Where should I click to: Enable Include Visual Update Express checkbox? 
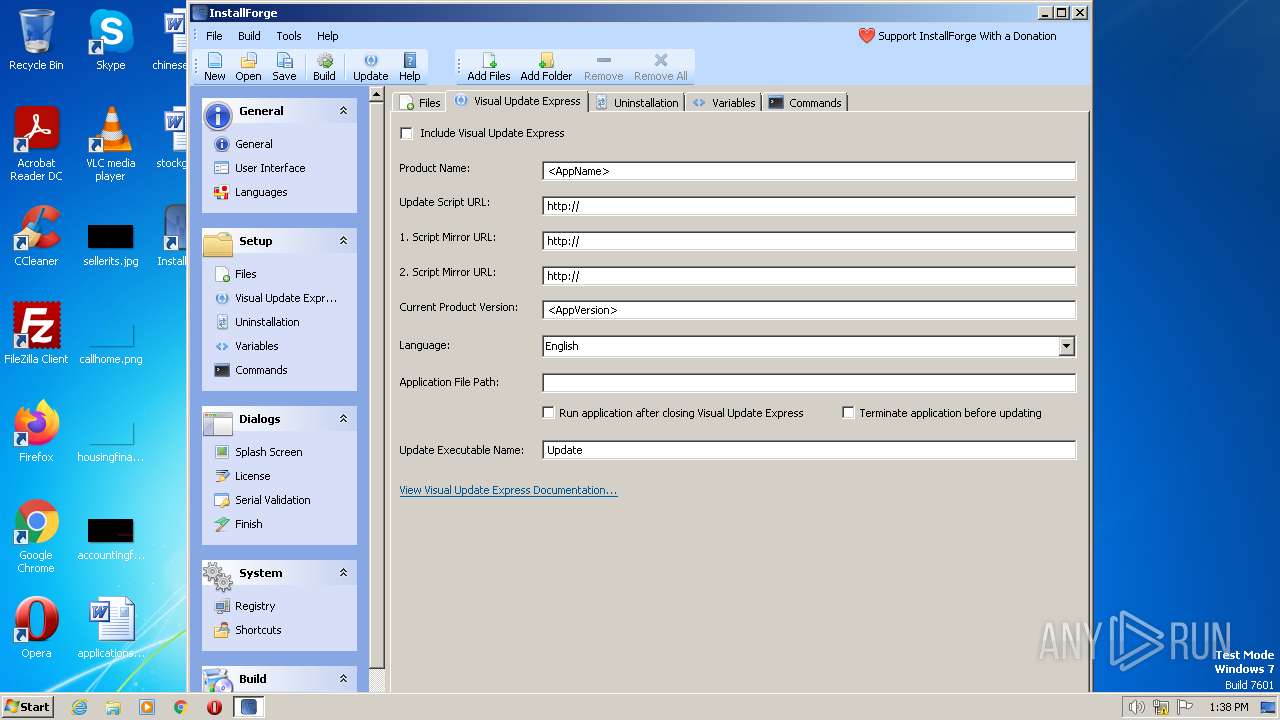(406, 133)
